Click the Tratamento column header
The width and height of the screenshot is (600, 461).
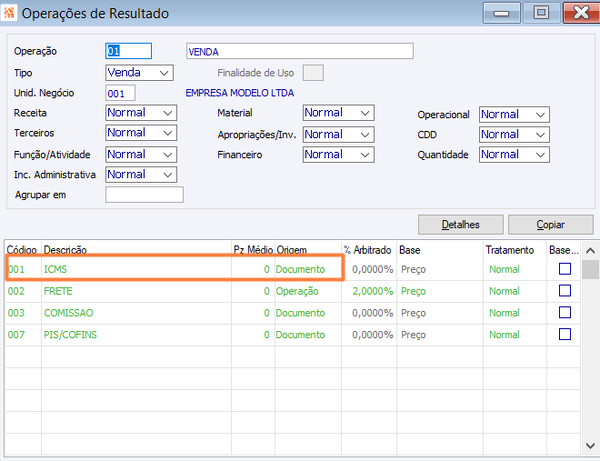click(510, 250)
